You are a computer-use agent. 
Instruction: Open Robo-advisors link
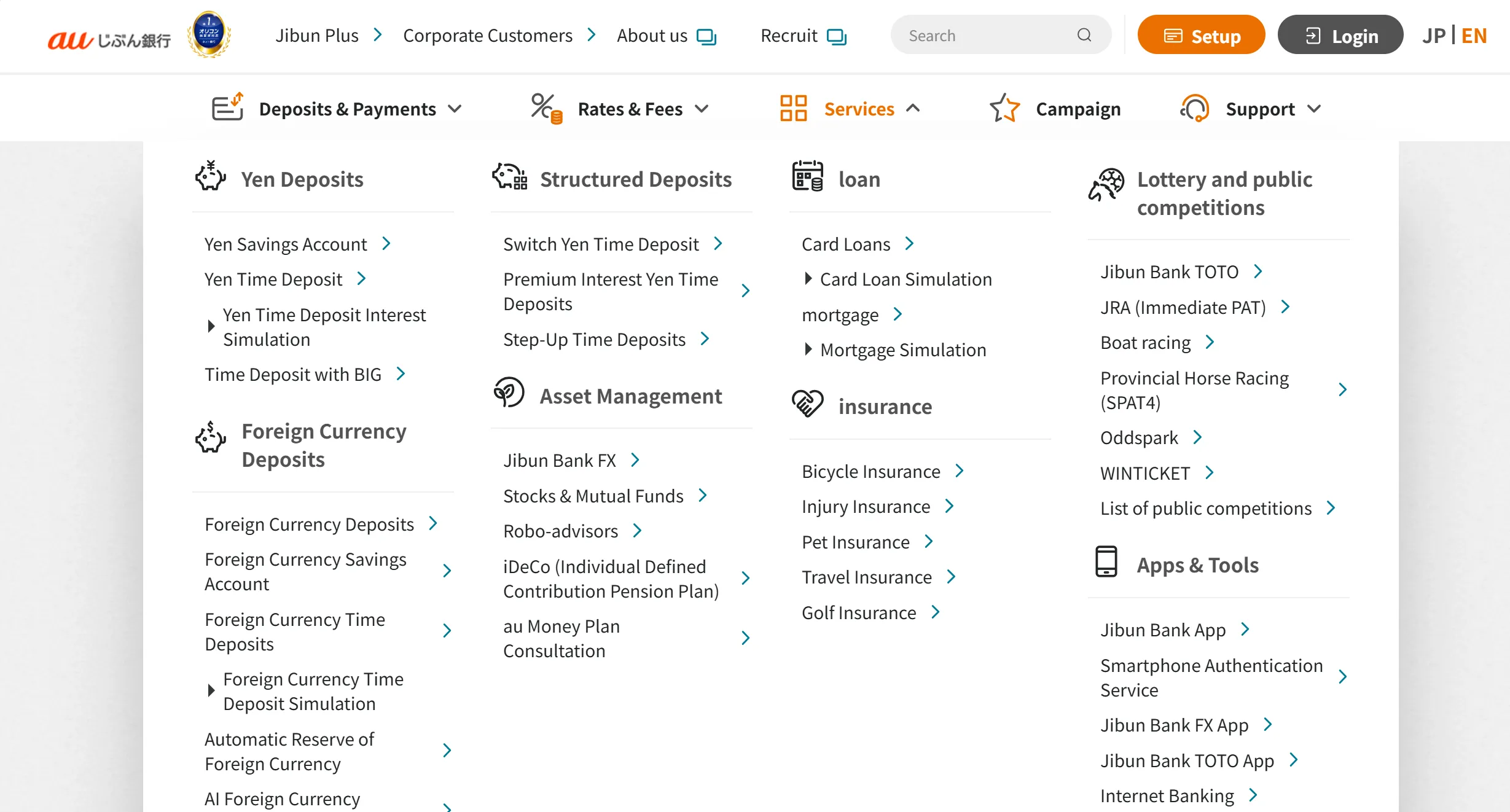pyautogui.click(x=560, y=531)
